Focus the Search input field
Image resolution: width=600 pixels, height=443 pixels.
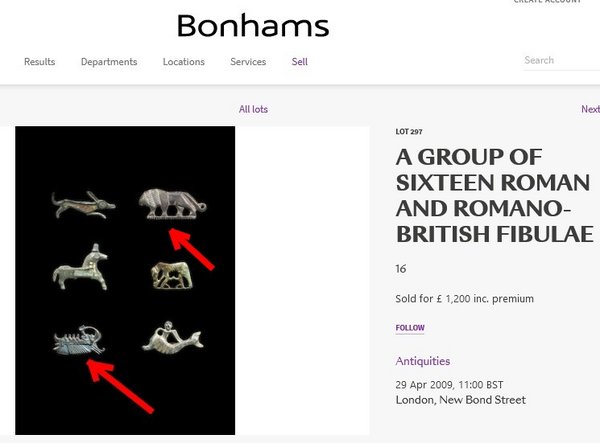click(x=562, y=60)
